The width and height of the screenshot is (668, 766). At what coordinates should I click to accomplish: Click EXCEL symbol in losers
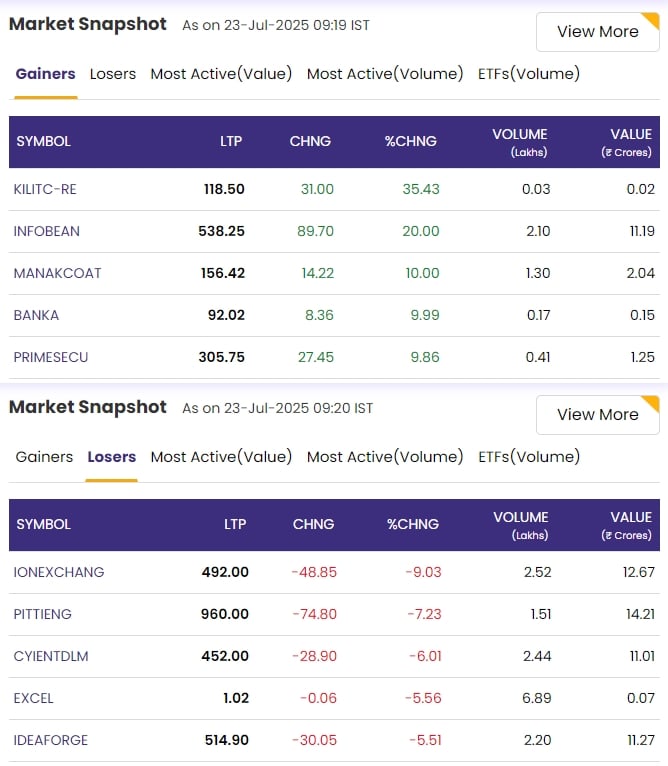tap(33, 698)
